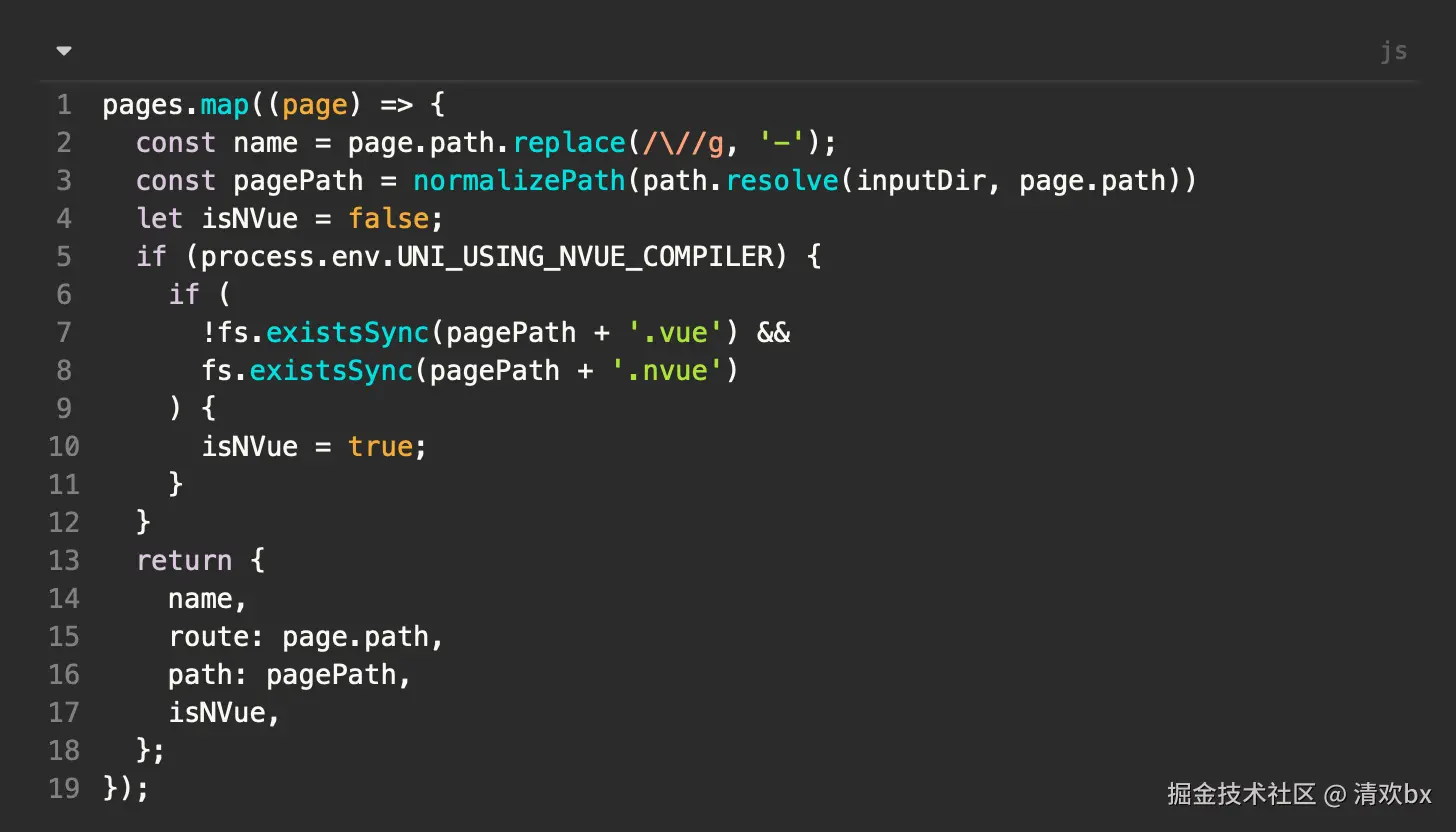The image size is (1456, 832).
Task: Click 'pages.map((page) => {' on line 1
Action: 273,105
